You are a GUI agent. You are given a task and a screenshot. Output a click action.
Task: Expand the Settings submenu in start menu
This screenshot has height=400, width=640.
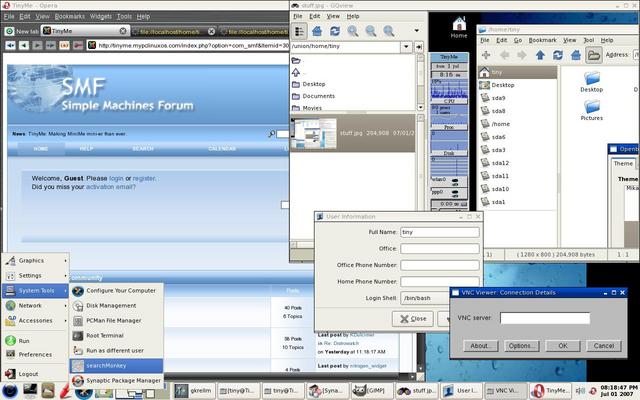[x=36, y=276]
